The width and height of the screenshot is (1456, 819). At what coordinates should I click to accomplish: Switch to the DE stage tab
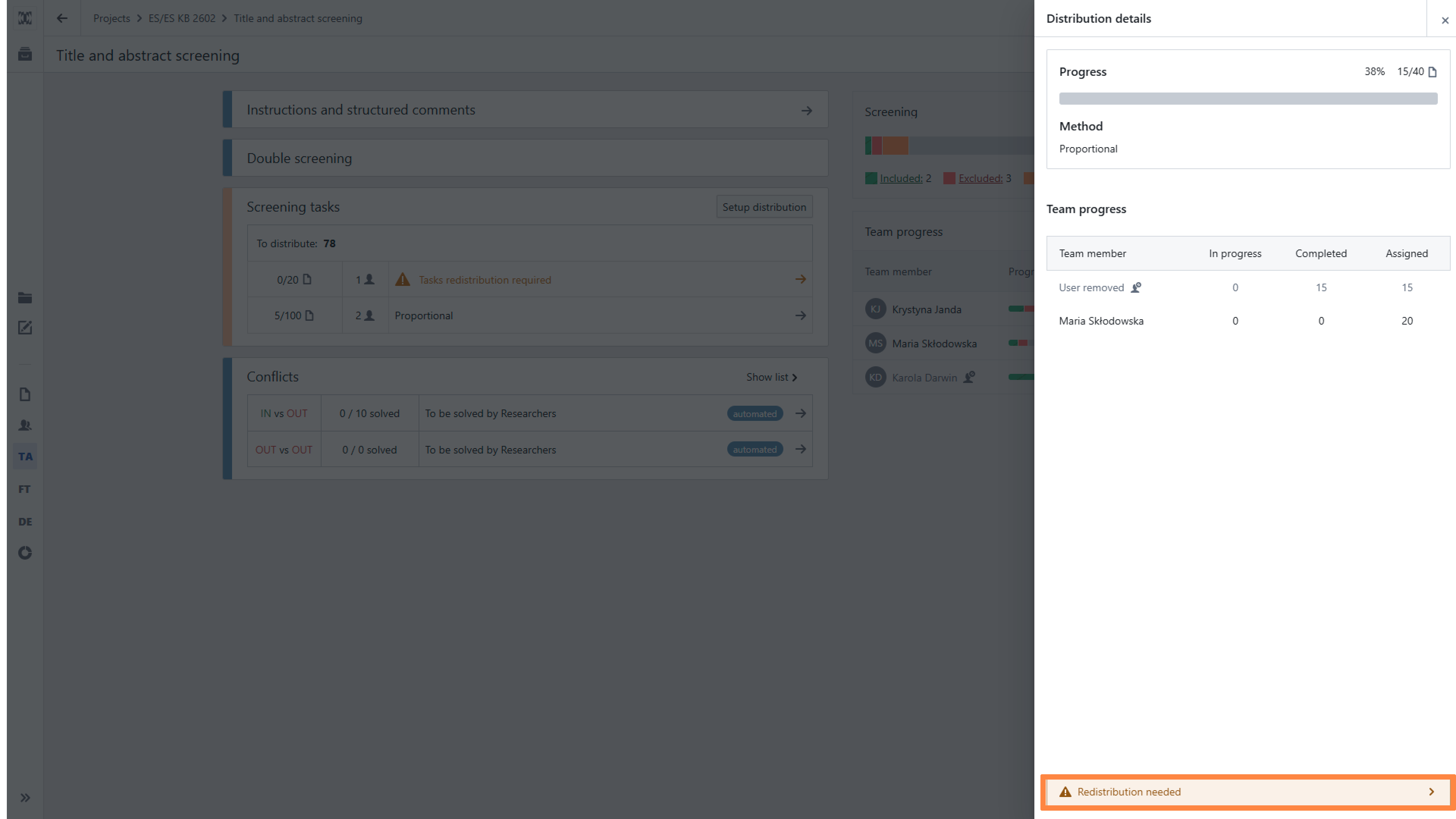[25, 522]
